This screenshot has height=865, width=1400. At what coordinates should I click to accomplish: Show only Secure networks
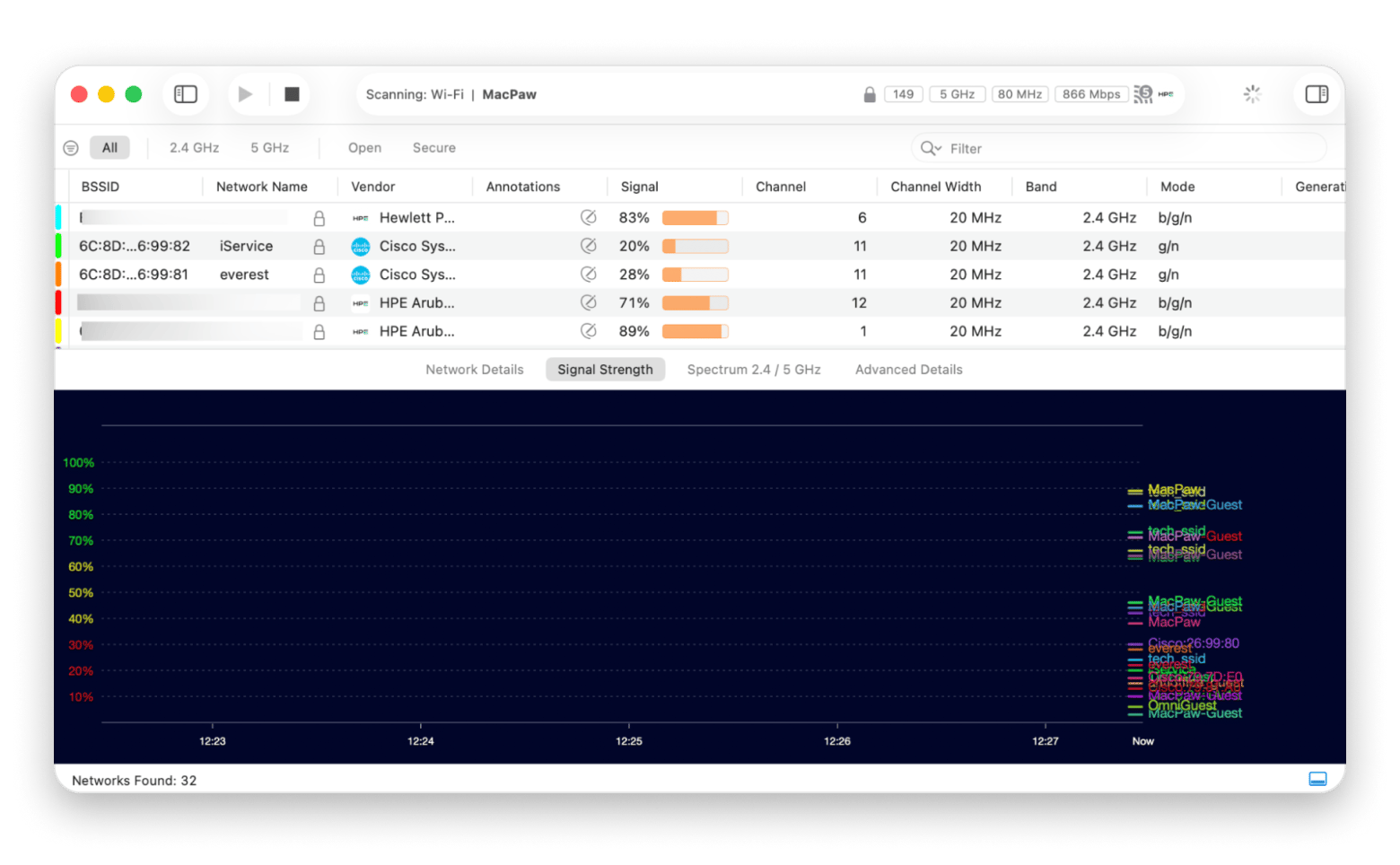click(433, 148)
